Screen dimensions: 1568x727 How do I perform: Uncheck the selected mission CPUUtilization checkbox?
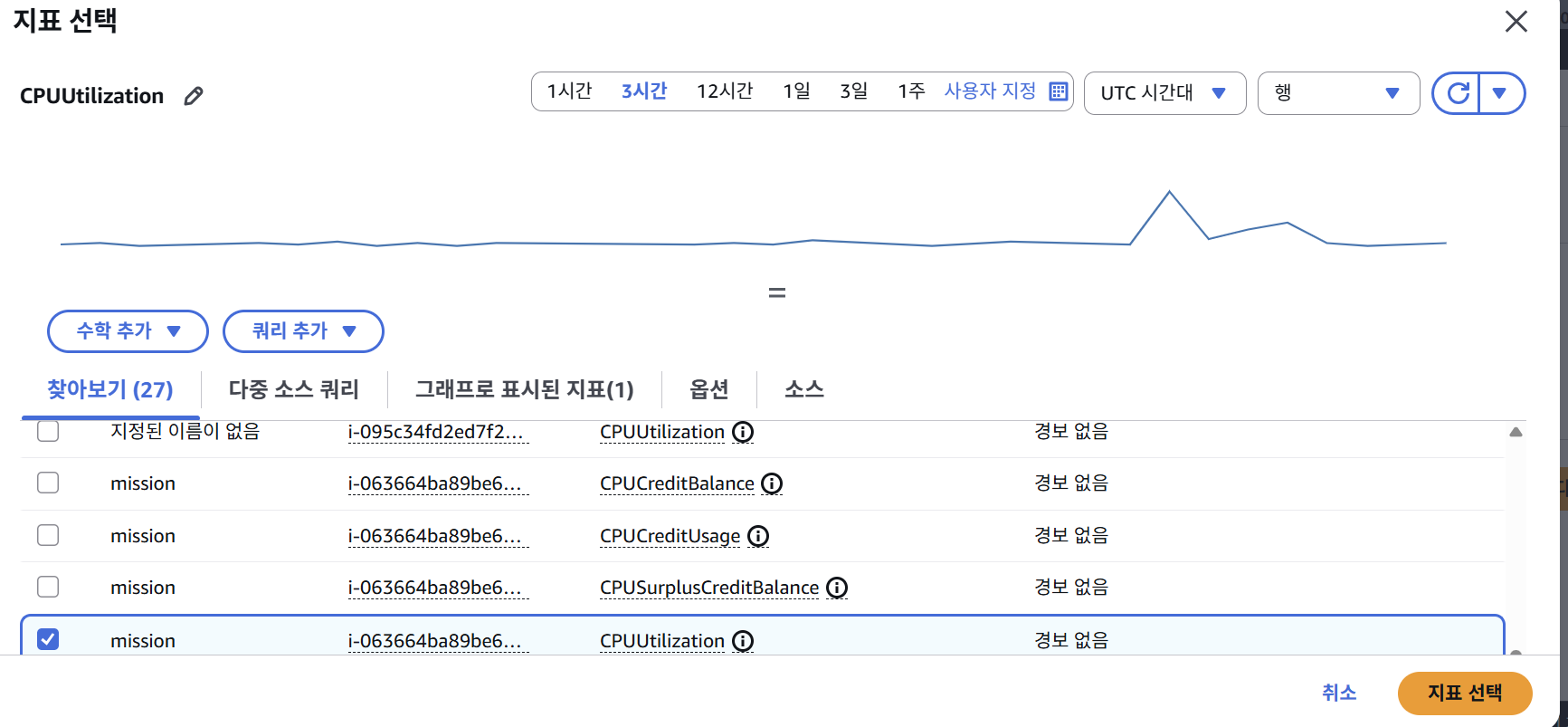pos(48,640)
